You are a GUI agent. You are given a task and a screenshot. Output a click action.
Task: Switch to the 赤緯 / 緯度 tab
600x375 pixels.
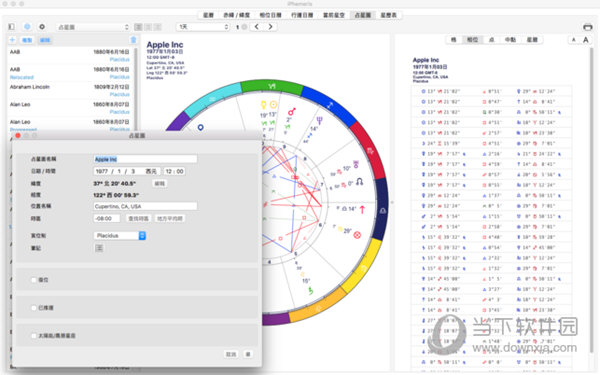pyautogui.click(x=236, y=15)
